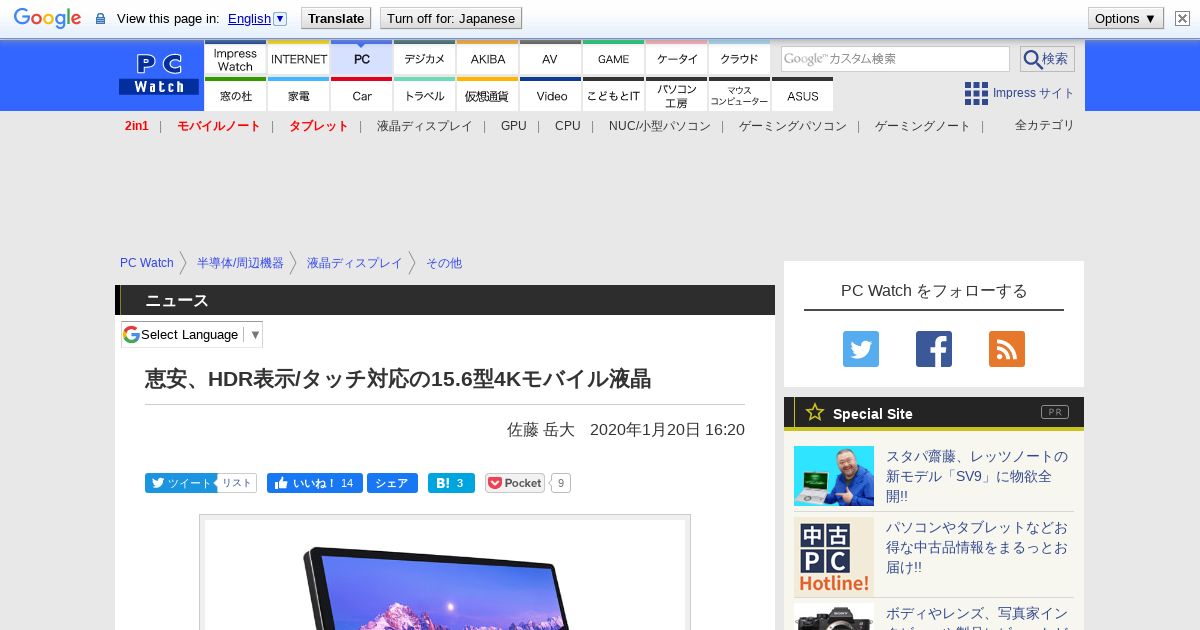
Task: Follow PC Watch on Facebook icon
Action: tap(934, 349)
